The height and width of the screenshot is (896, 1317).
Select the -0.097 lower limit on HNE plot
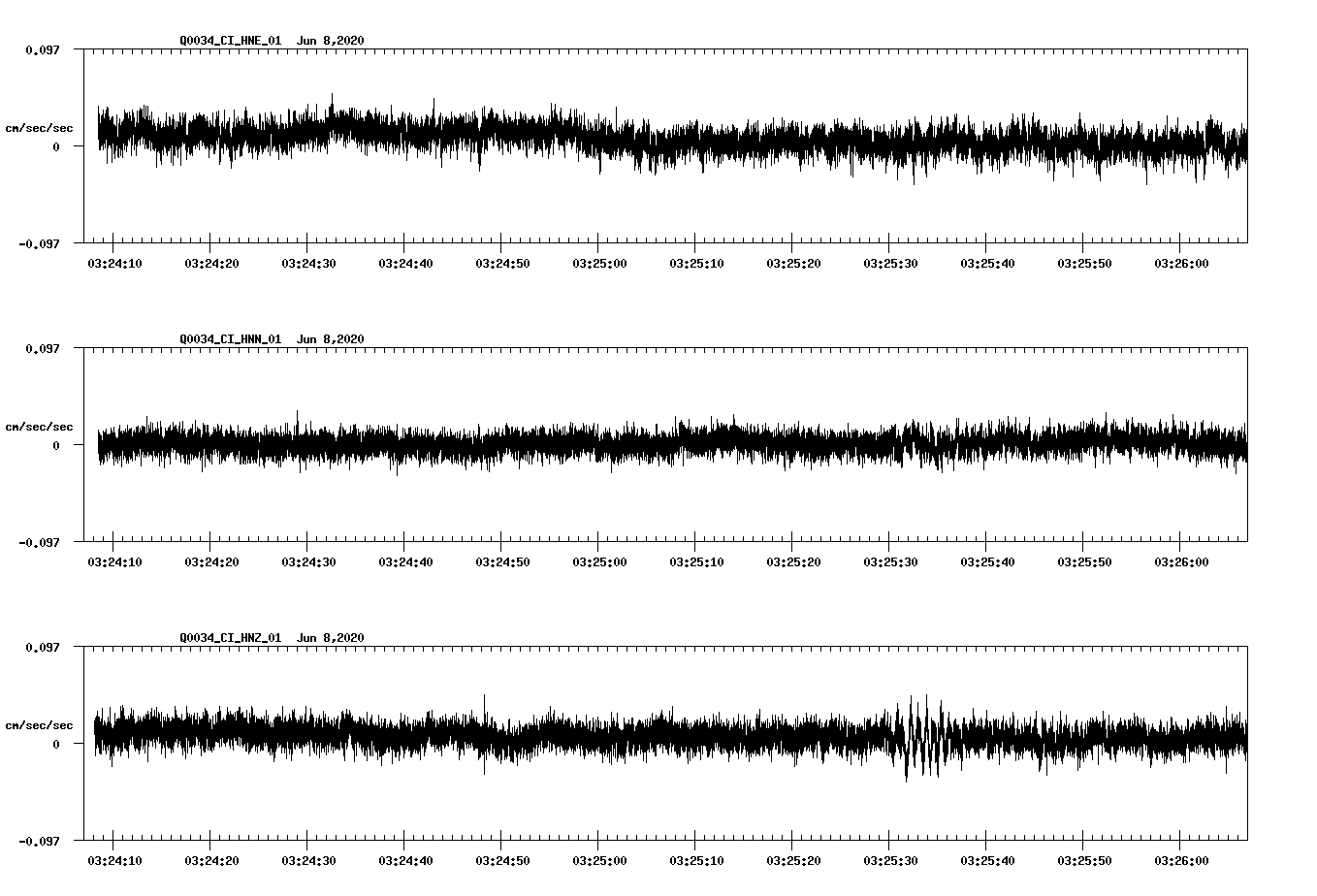coord(39,243)
